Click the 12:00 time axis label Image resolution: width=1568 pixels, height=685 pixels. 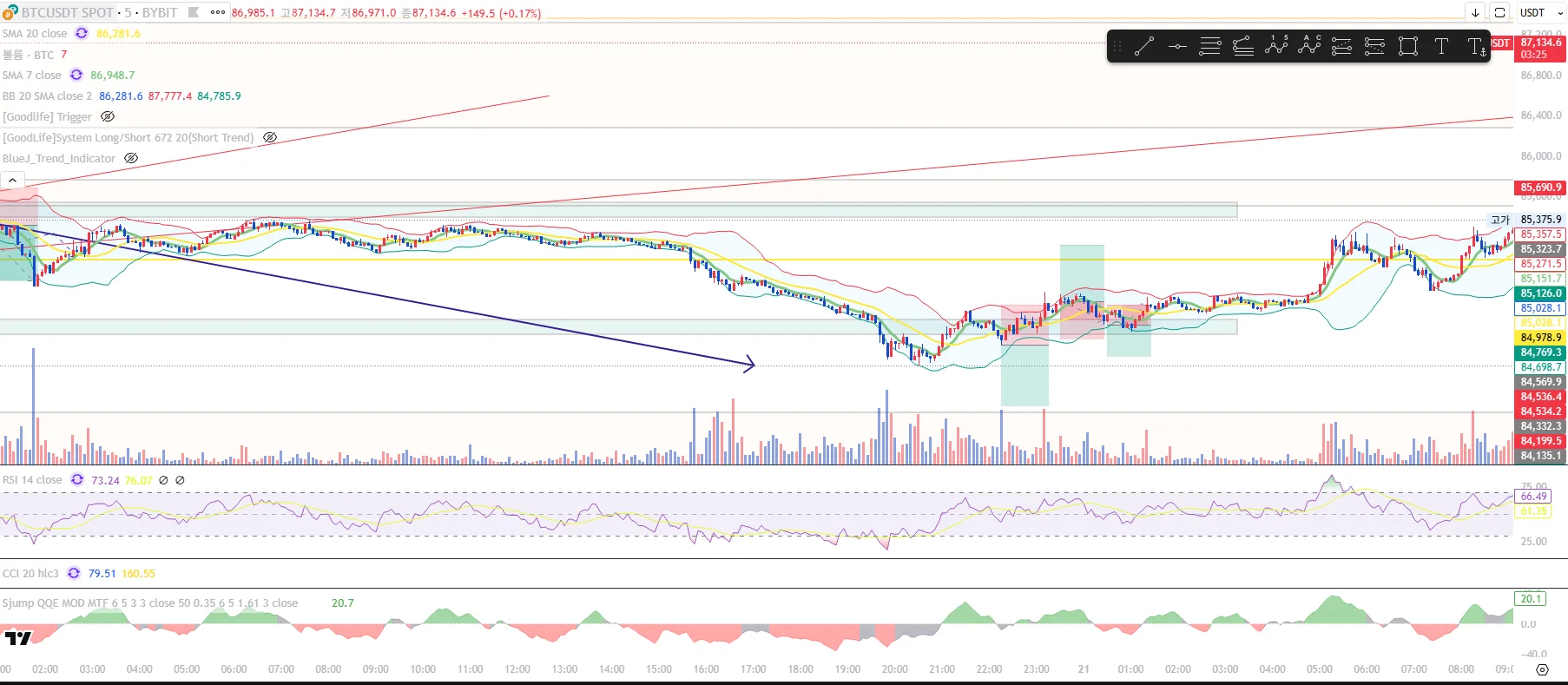517,669
